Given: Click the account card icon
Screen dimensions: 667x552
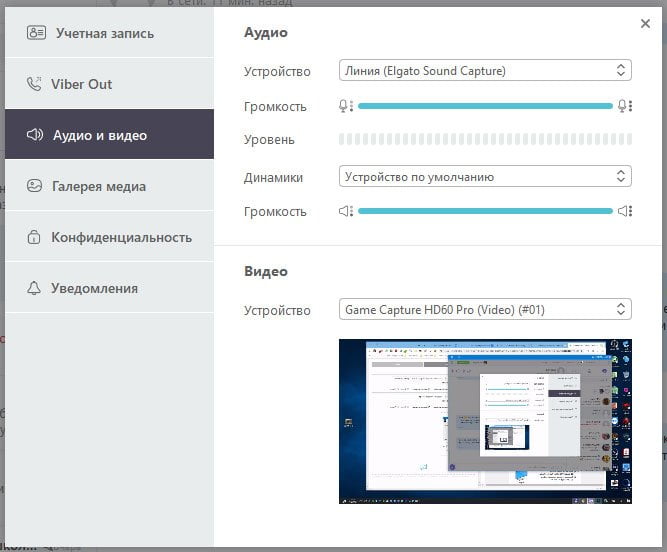Looking at the screenshot, I should pyautogui.click(x=36, y=33).
